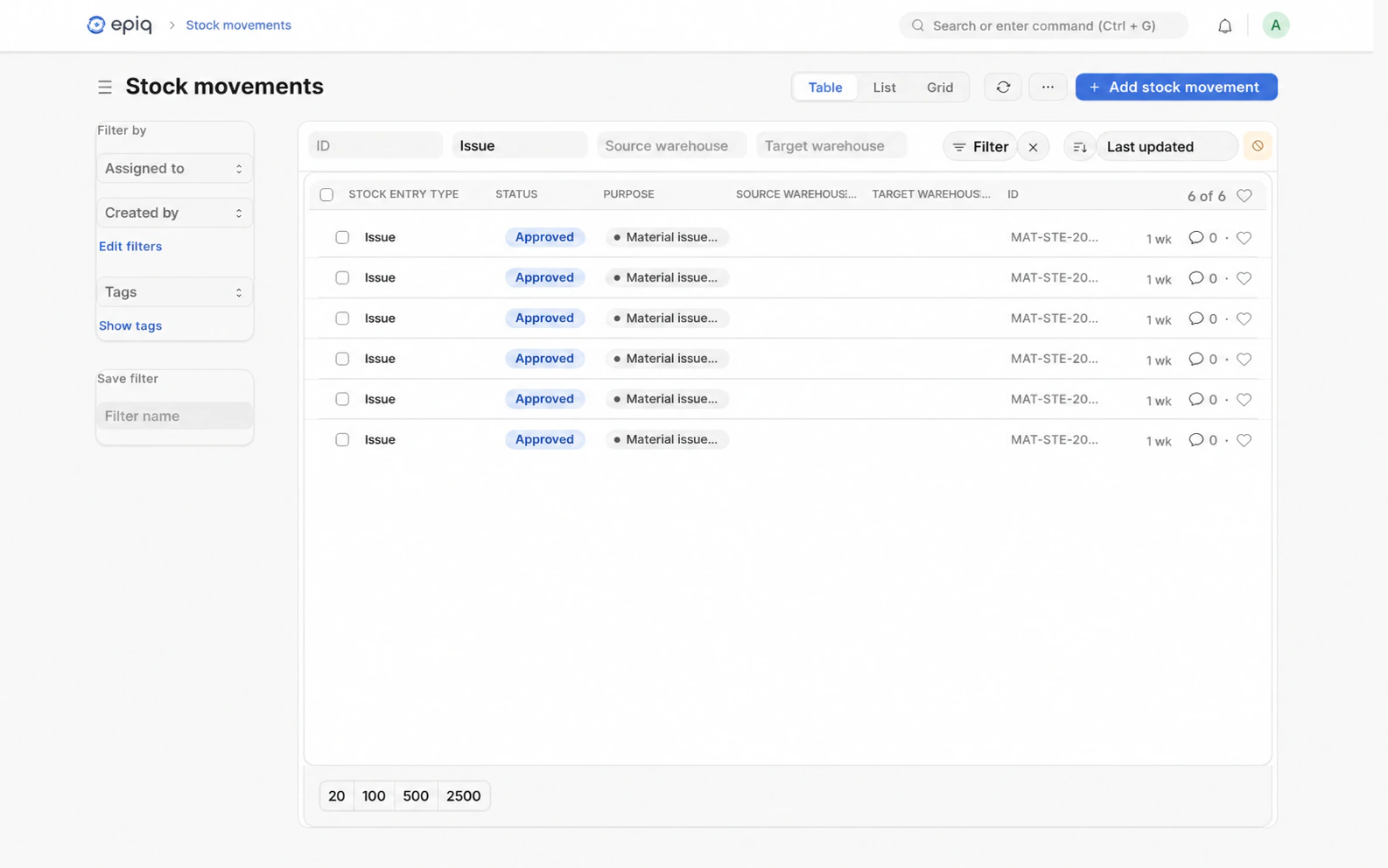Click the STATUS column header
The width and height of the screenshot is (1388, 868).
516,194
